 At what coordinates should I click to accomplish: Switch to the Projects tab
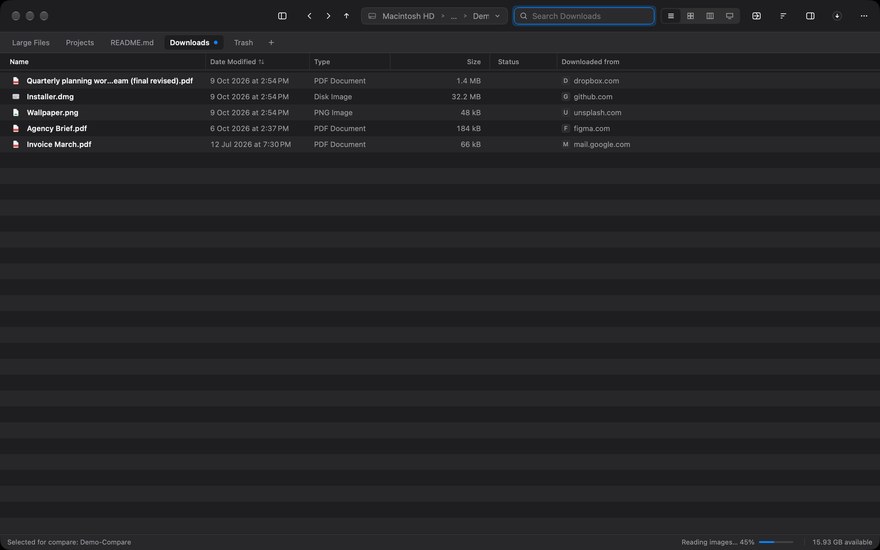(80, 43)
